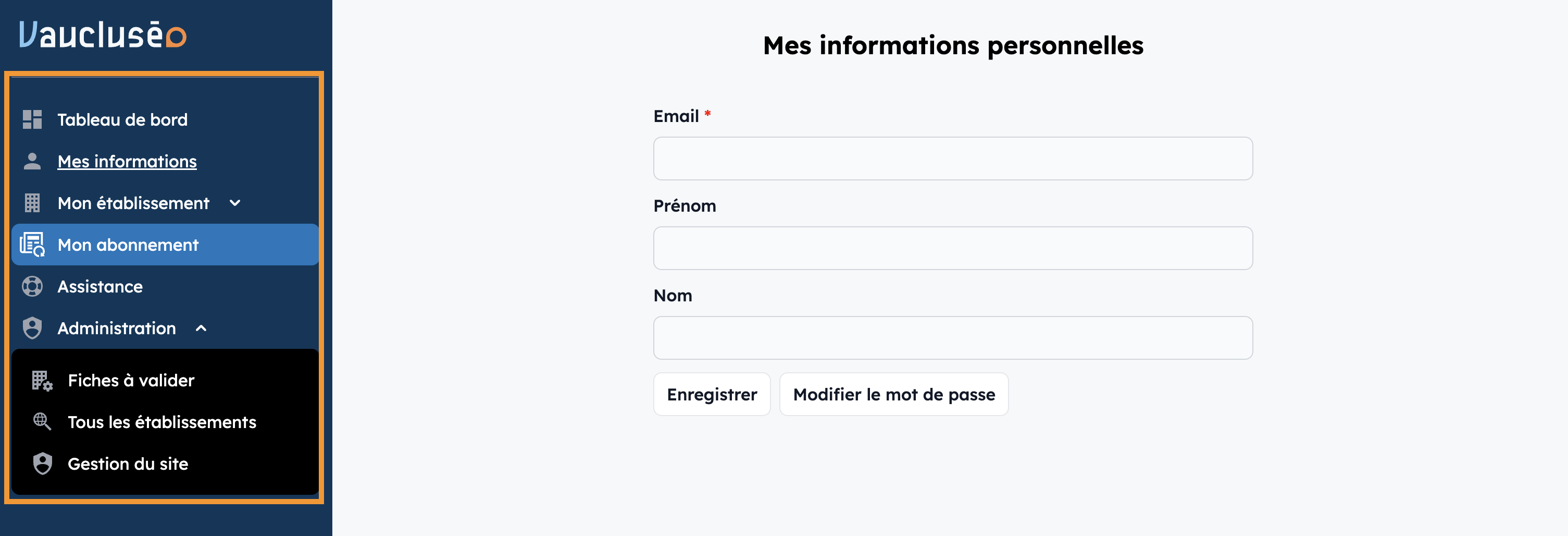Click the Mon abonnement subscription icon

point(32,245)
